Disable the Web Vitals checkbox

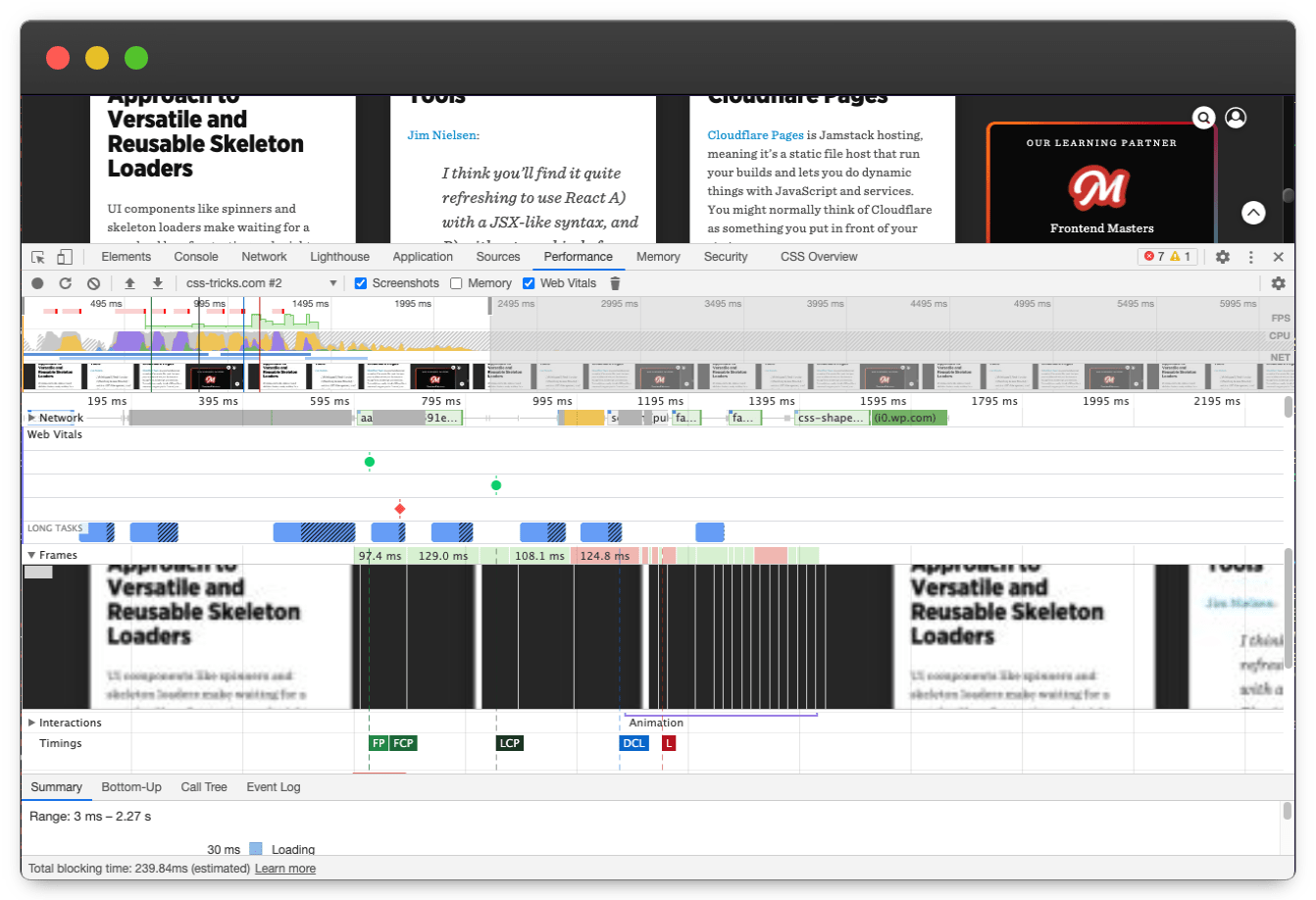tap(530, 283)
